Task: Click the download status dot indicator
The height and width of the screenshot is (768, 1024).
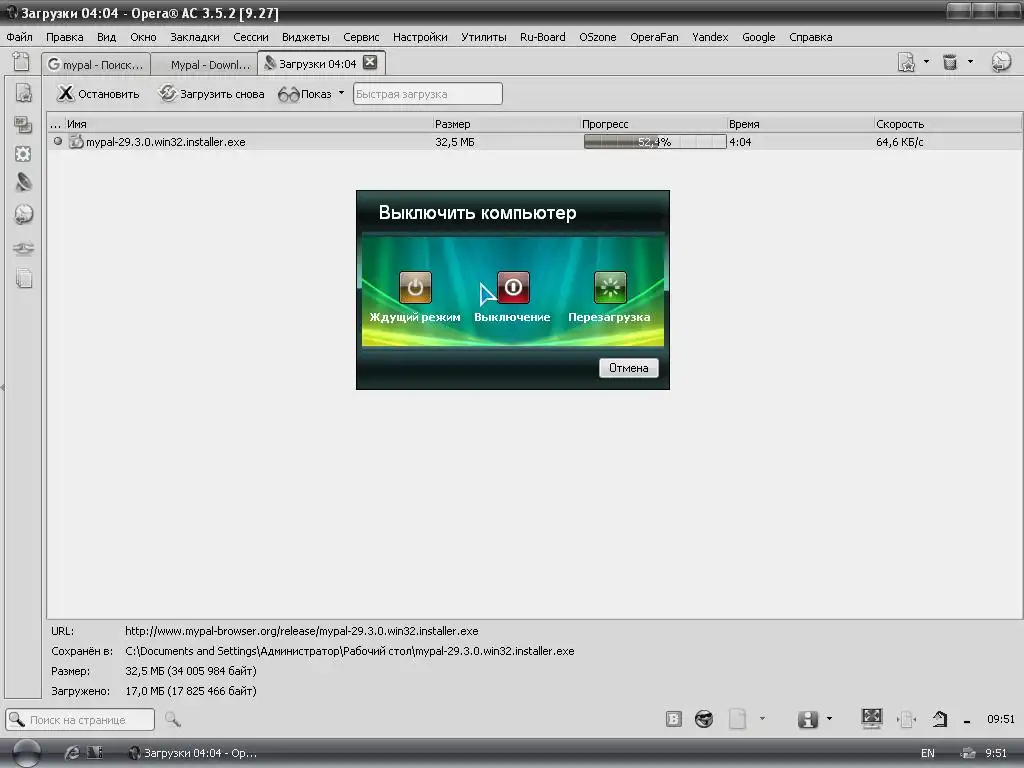Action: pos(58,141)
